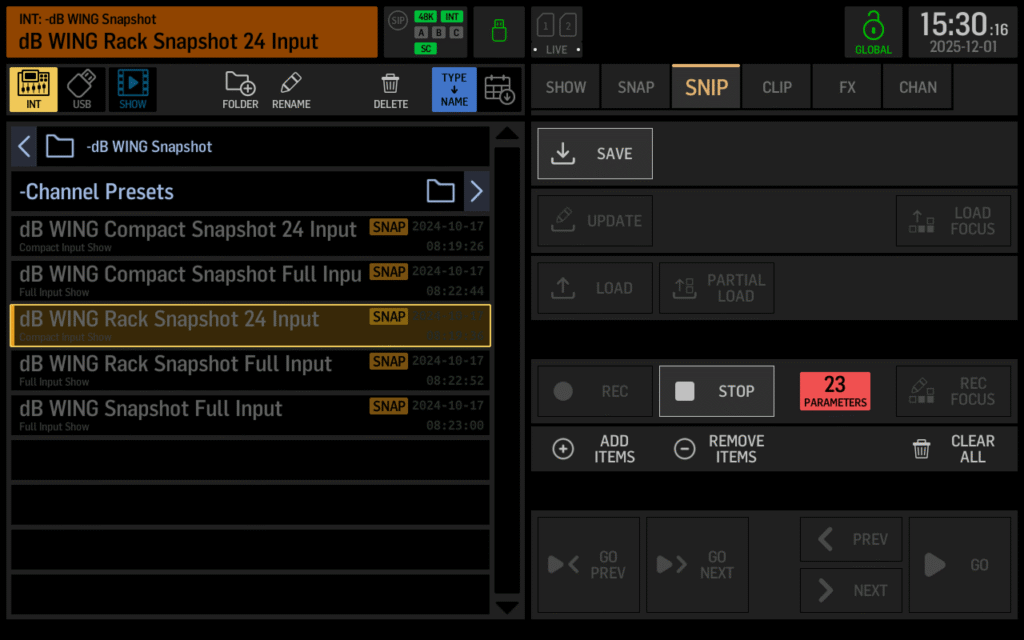Click the SHOW film icon in toolbar
This screenshot has width=1024, height=640.
(132, 89)
